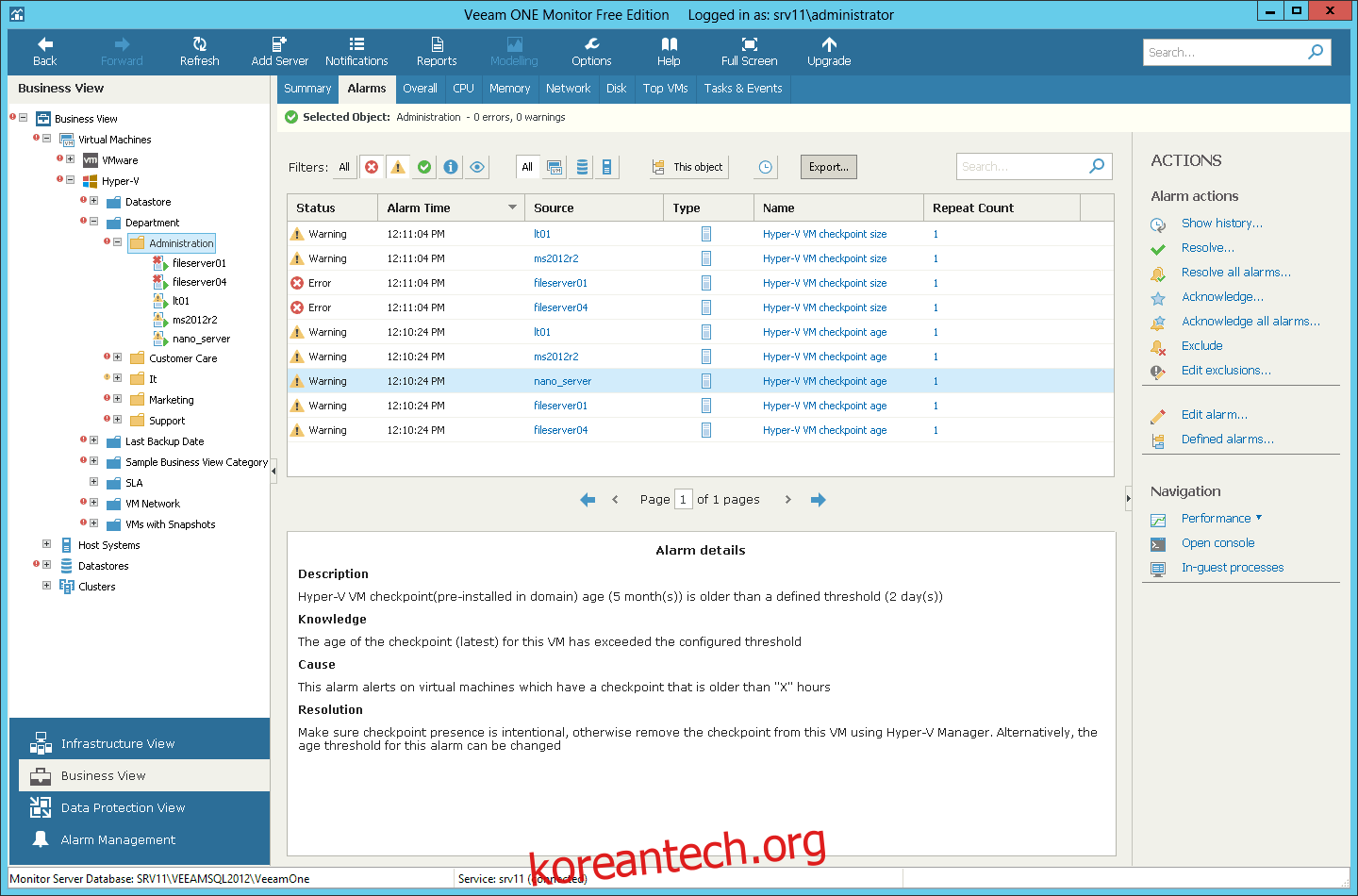Image resolution: width=1358 pixels, height=896 pixels.
Task: Click the Resolve all alarms link
Action: [x=1235, y=273]
